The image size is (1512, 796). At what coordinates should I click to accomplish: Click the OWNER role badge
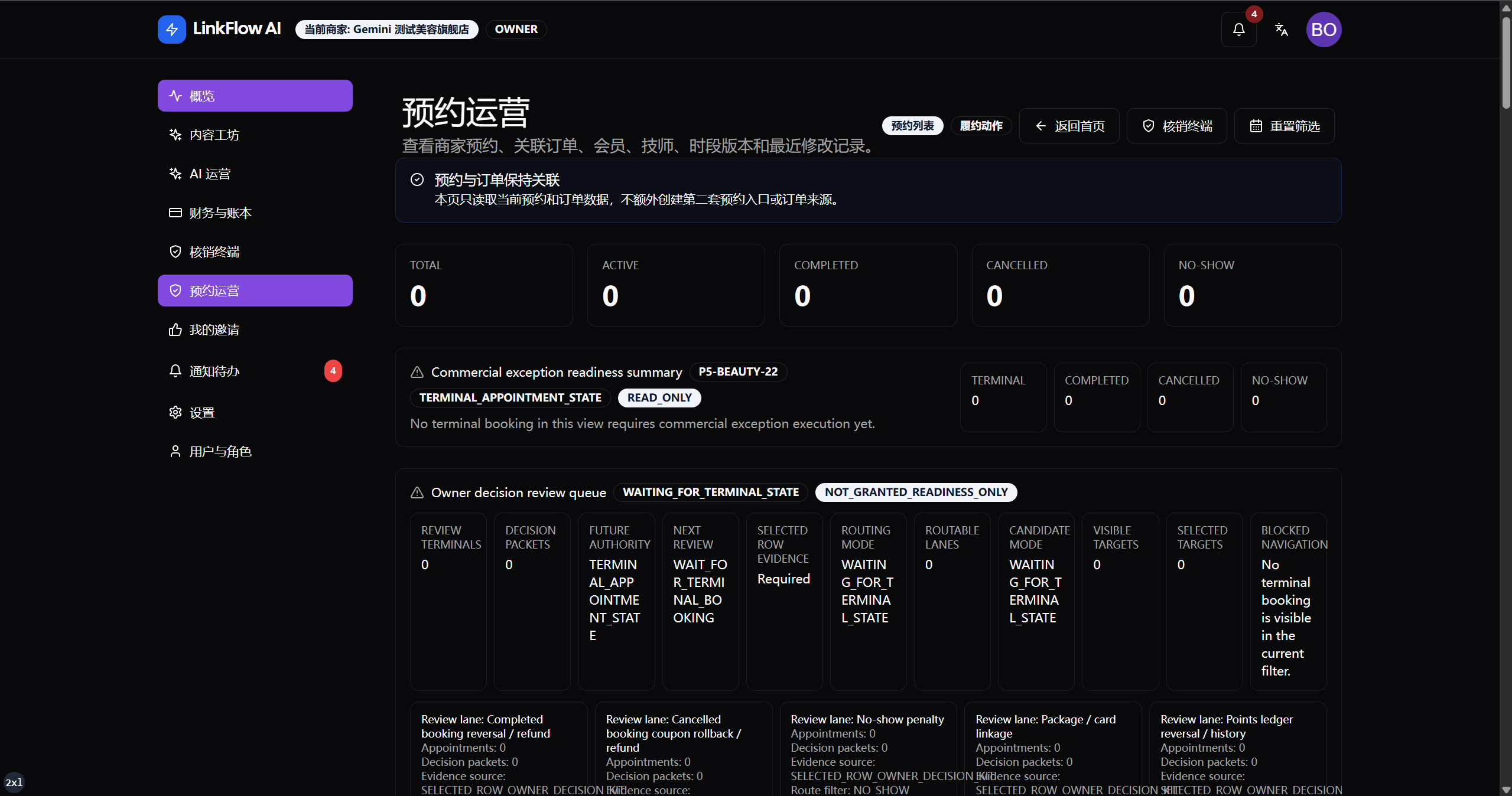point(516,30)
